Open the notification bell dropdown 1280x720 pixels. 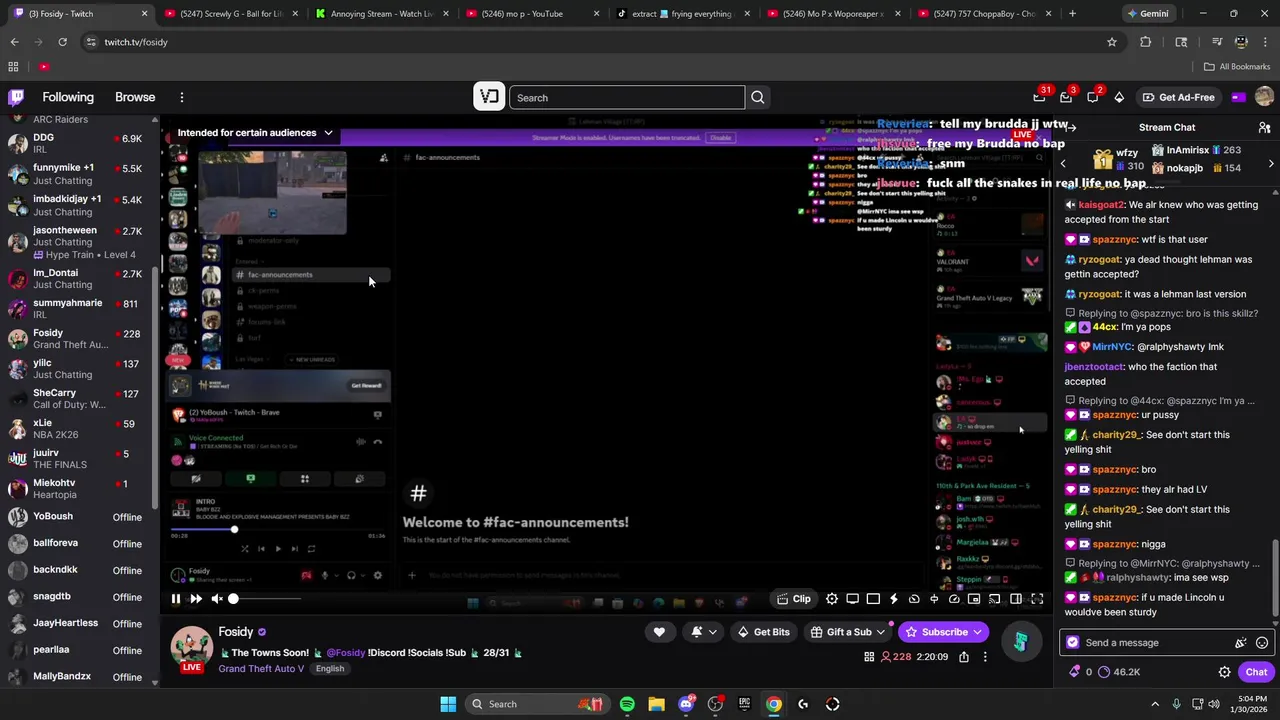pos(705,632)
